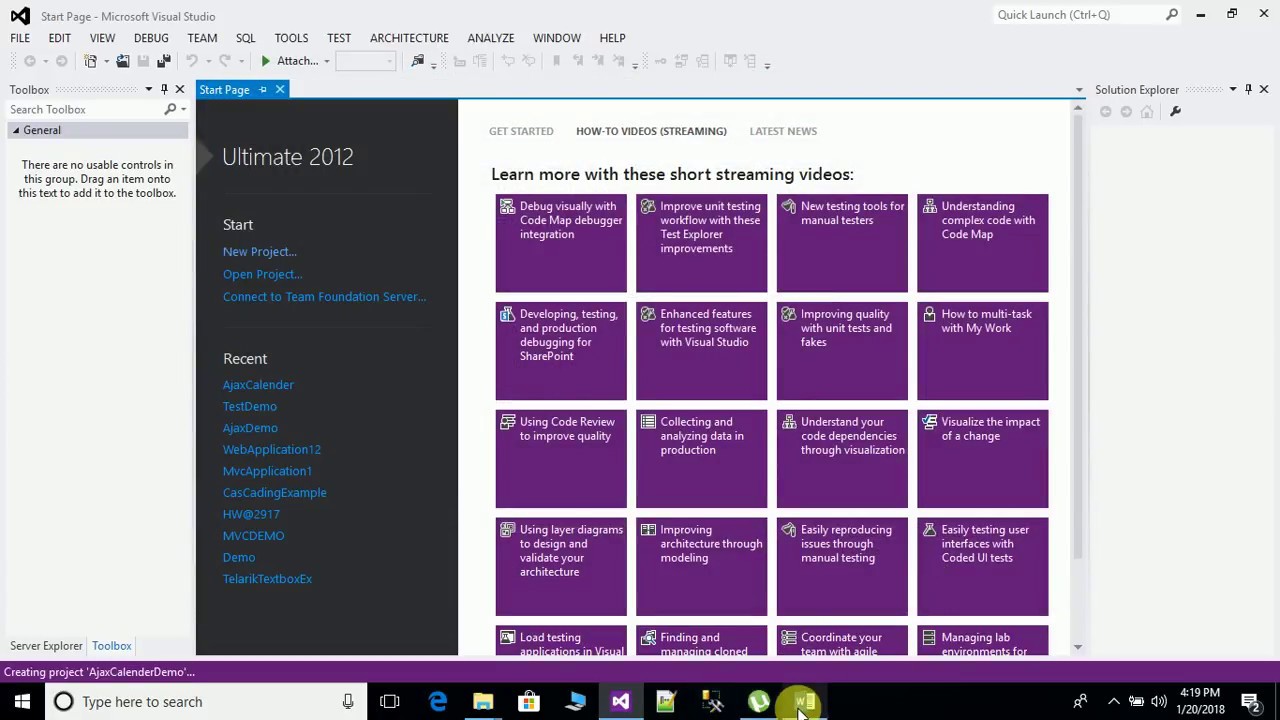Switch to the GET STARTED tab
Image resolution: width=1280 pixels, height=720 pixels.
(521, 131)
